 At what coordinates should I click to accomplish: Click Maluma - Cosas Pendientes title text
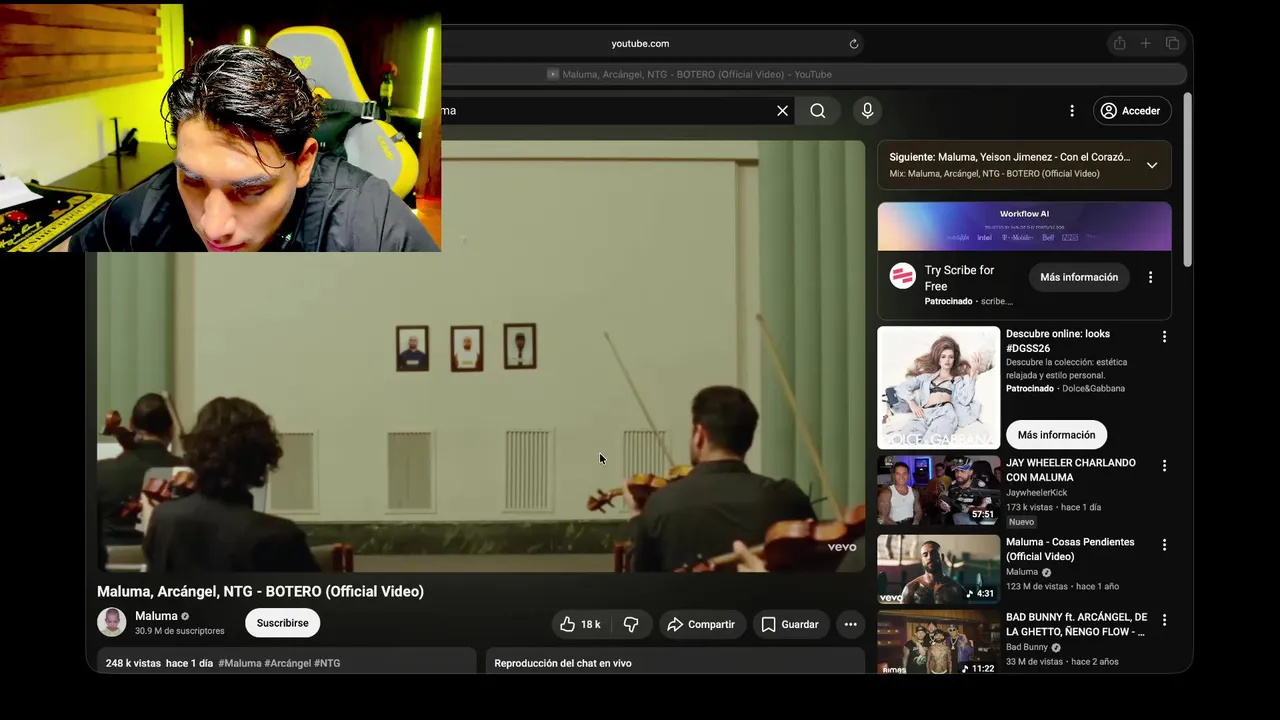click(x=1070, y=549)
